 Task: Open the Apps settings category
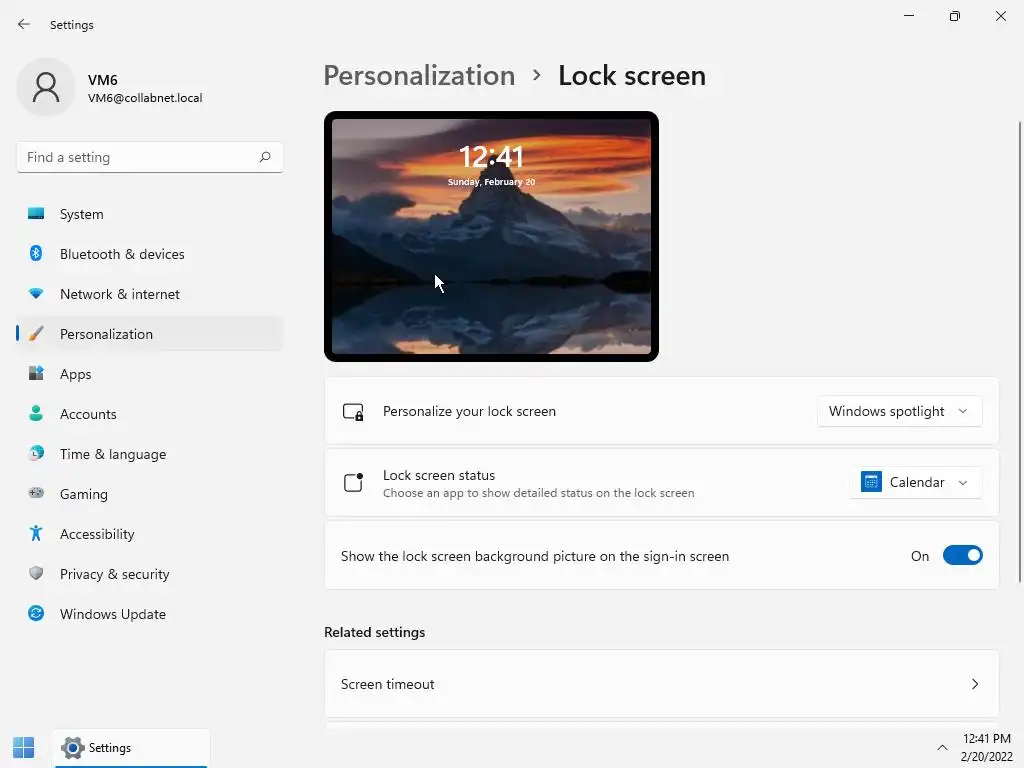tap(150, 374)
